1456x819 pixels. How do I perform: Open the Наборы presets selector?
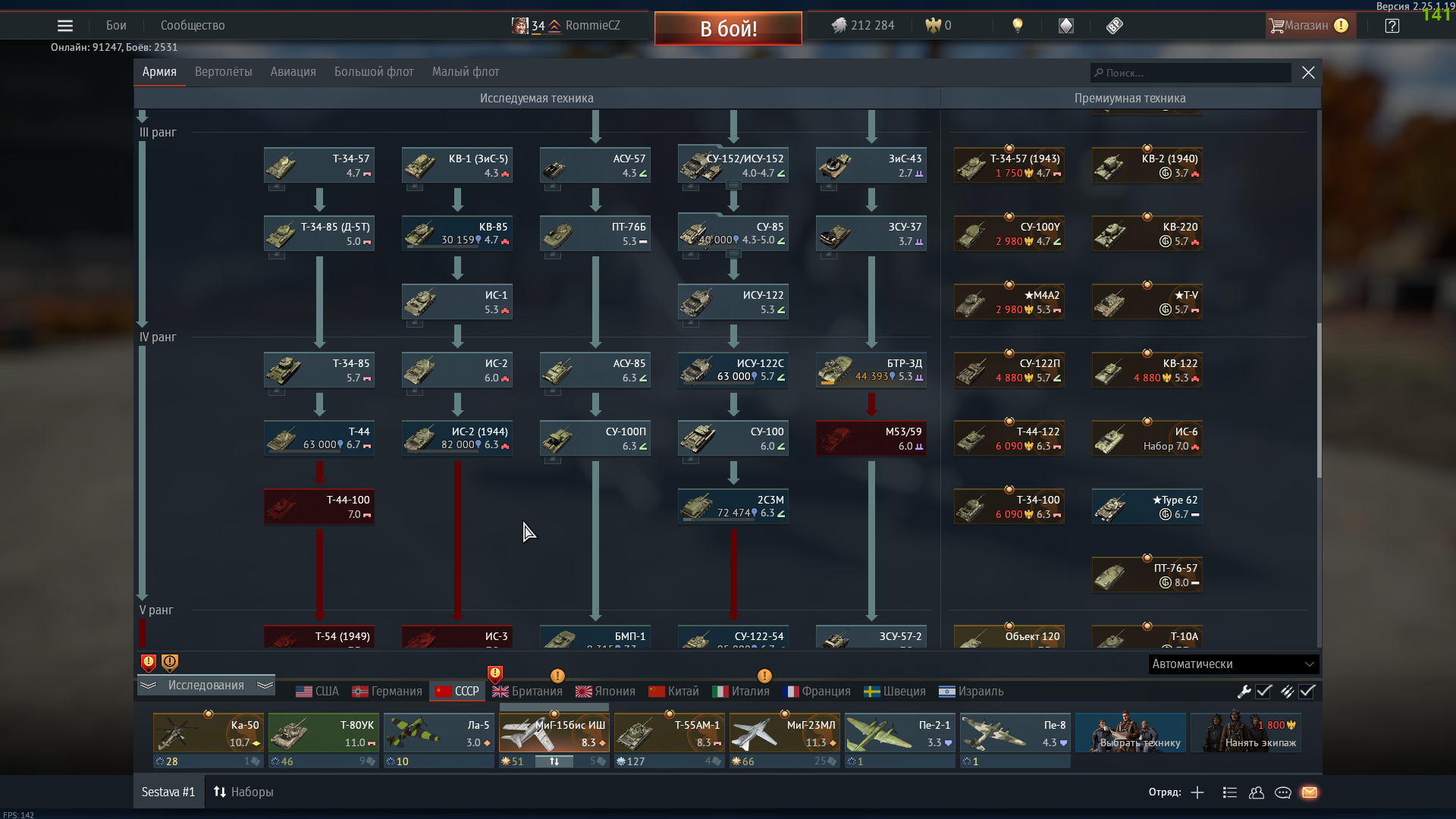(x=243, y=792)
